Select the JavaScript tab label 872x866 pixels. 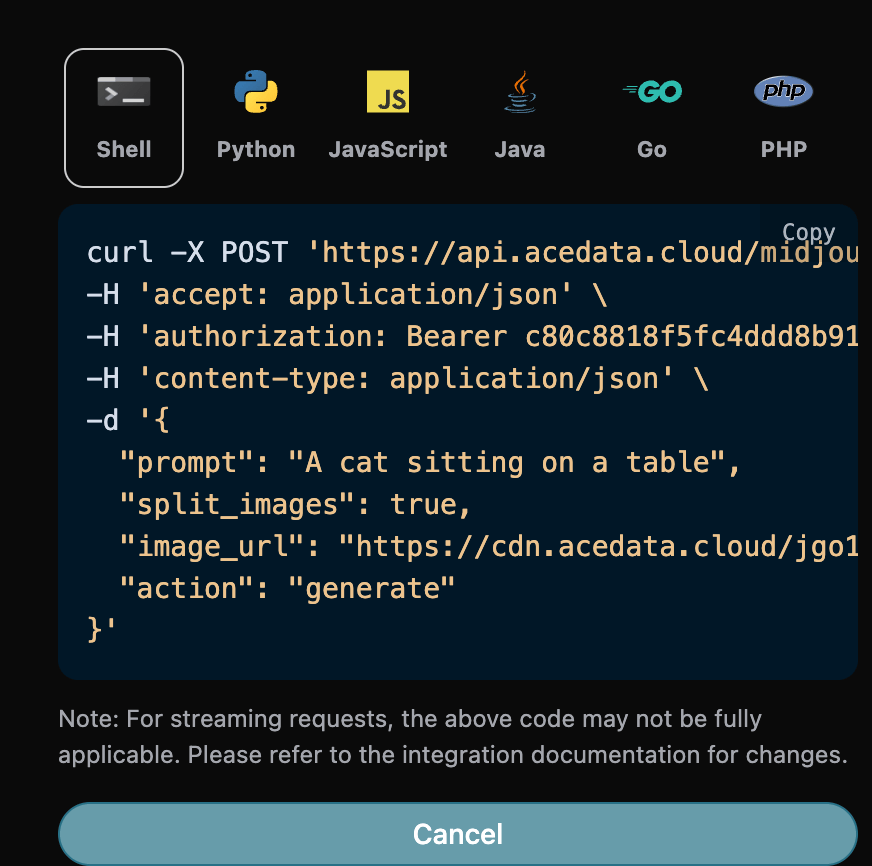click(388, 150)
